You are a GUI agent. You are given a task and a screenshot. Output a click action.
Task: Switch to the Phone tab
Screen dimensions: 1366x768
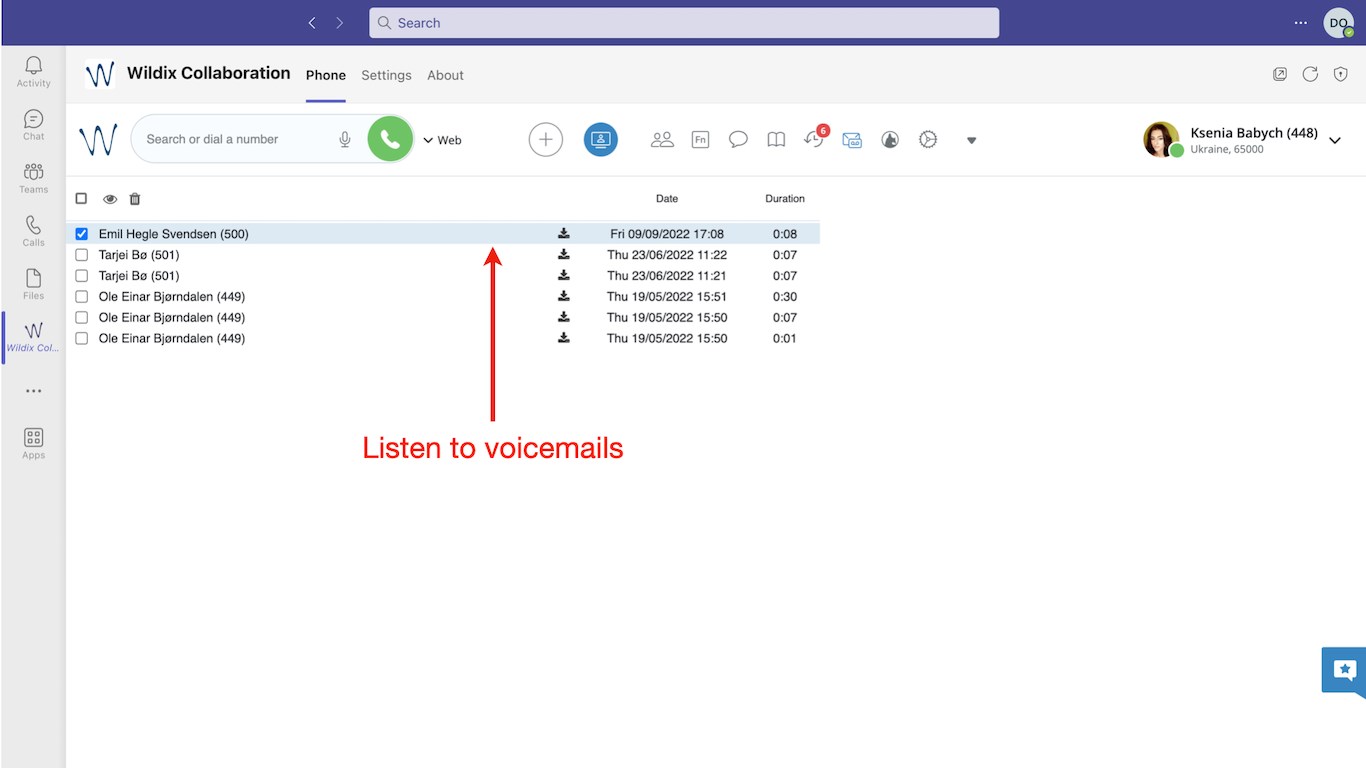coord(326,75)
